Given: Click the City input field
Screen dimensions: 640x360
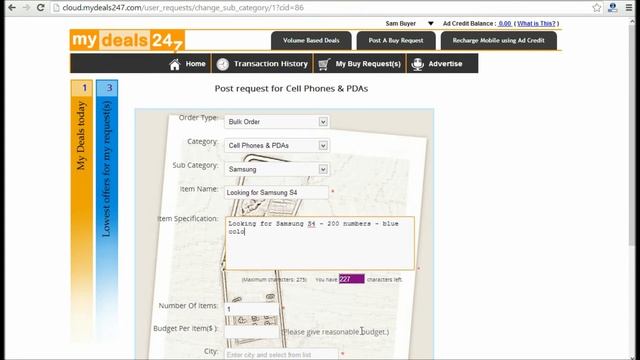Looking at the screenshot, I should [x=281, y=354].
